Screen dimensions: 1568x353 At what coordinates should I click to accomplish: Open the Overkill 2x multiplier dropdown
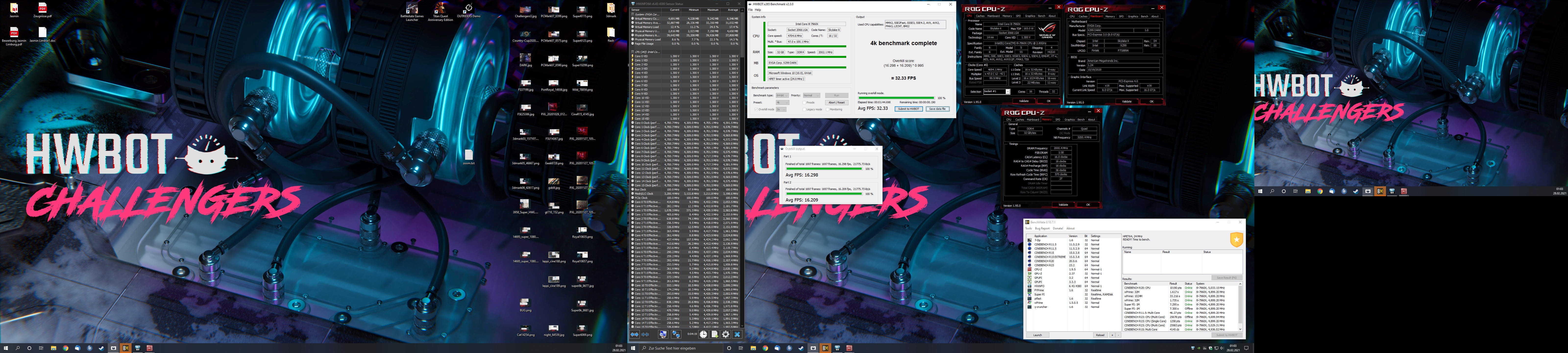[782, 110]
